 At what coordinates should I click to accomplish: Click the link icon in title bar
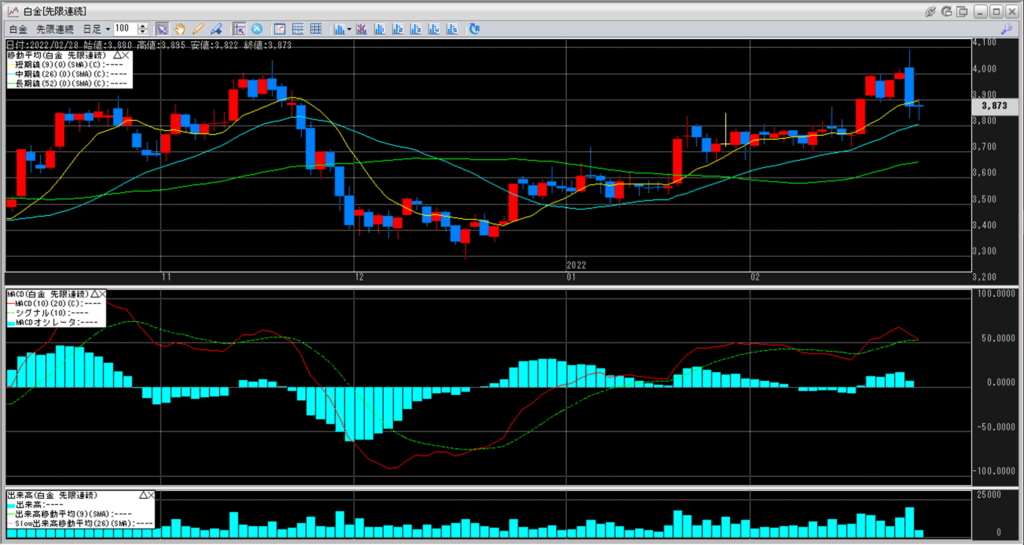[x=930, y=10]
